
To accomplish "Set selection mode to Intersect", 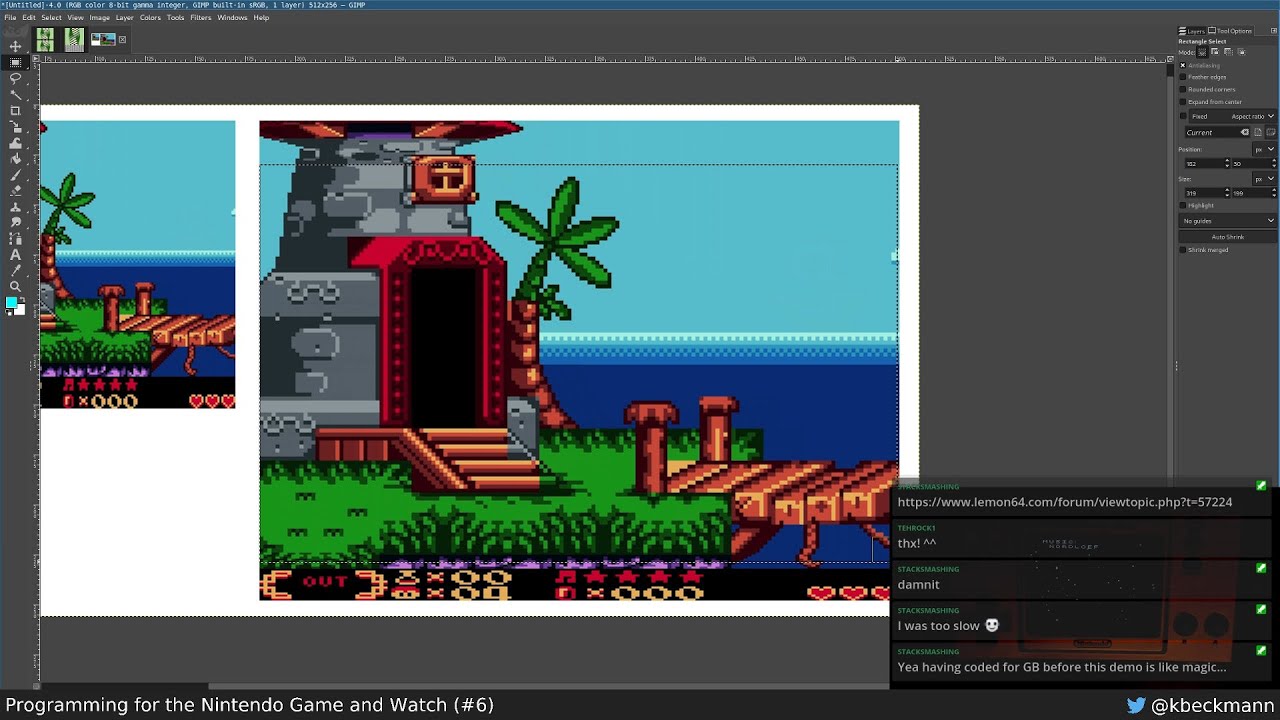I will tap(1241, 52).
